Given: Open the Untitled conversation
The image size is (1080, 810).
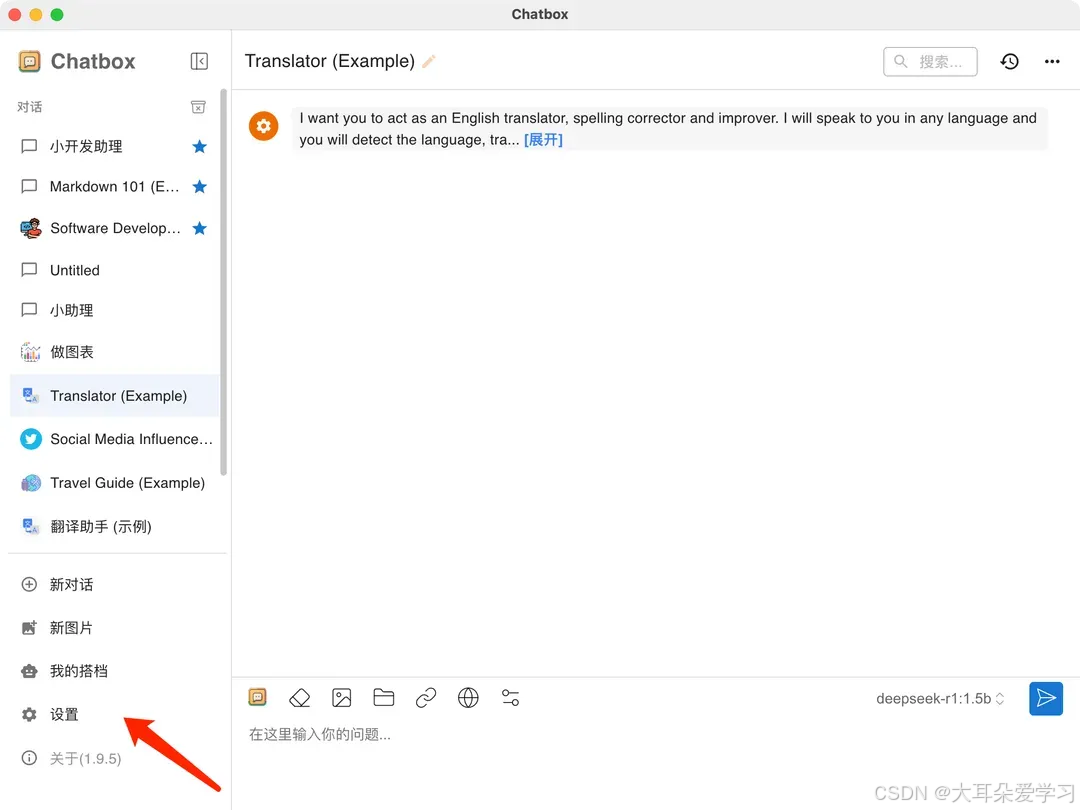Looking at the screenshot, I should [114, 270].
